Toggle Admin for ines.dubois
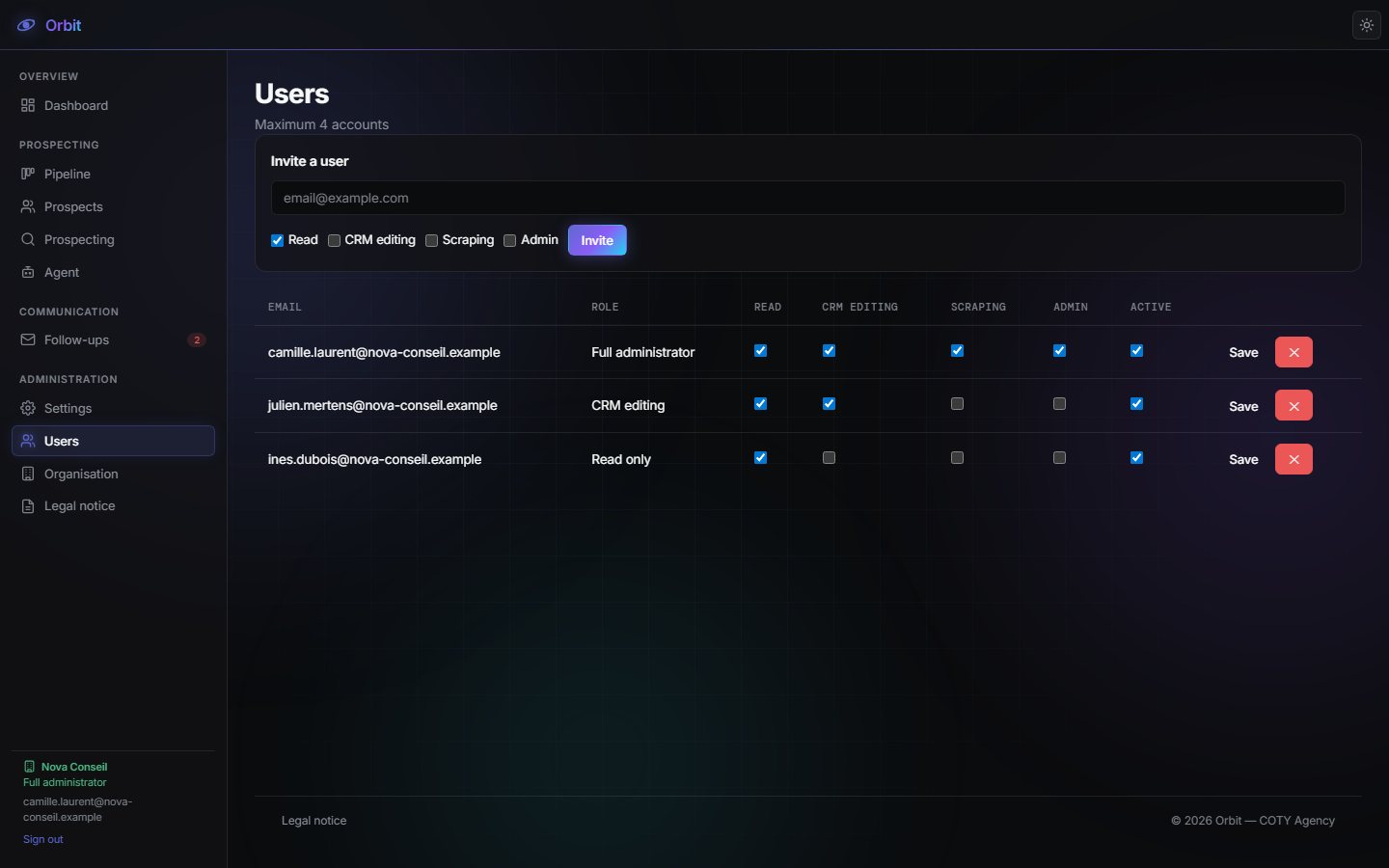 point(1059,458)
